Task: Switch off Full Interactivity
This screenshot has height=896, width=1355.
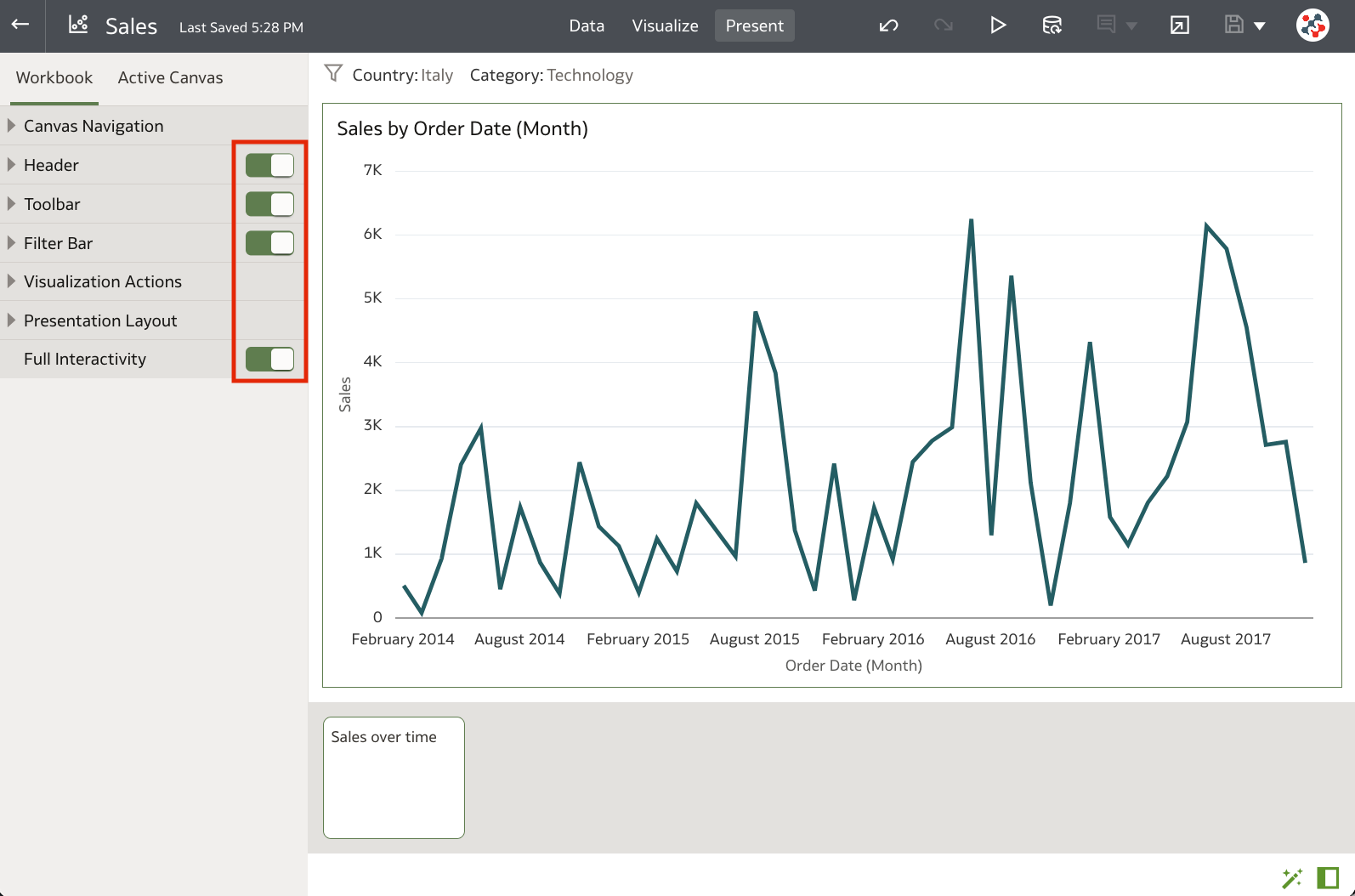Action: pos(269,359)
